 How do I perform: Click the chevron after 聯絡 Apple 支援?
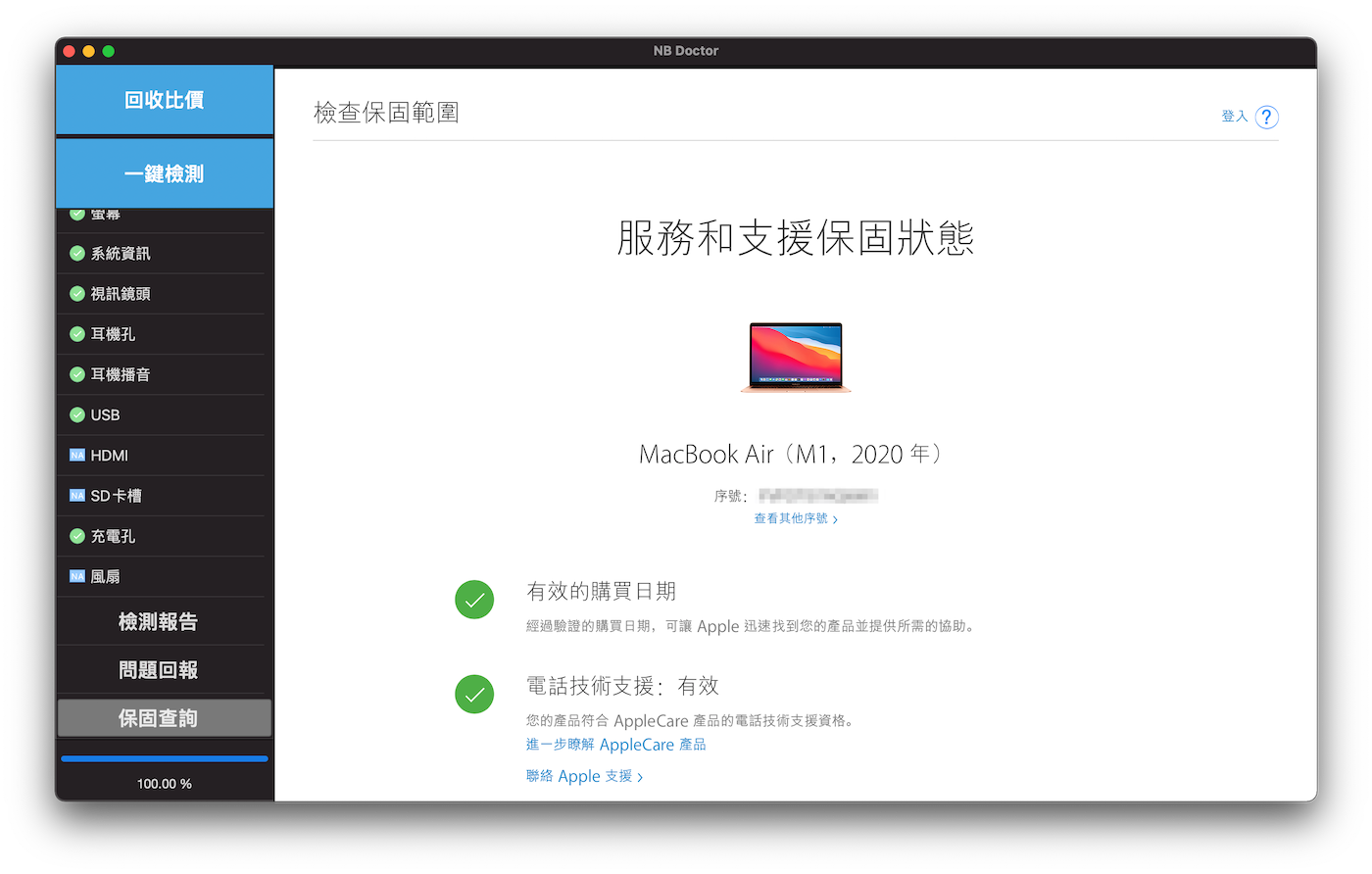pyautogui.click(x=640, y=777)
